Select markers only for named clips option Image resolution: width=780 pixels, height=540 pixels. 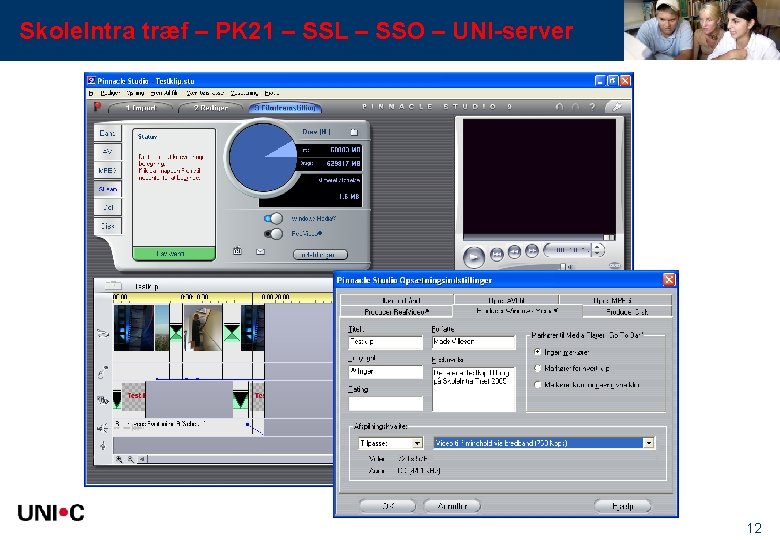tap(537, 385)
